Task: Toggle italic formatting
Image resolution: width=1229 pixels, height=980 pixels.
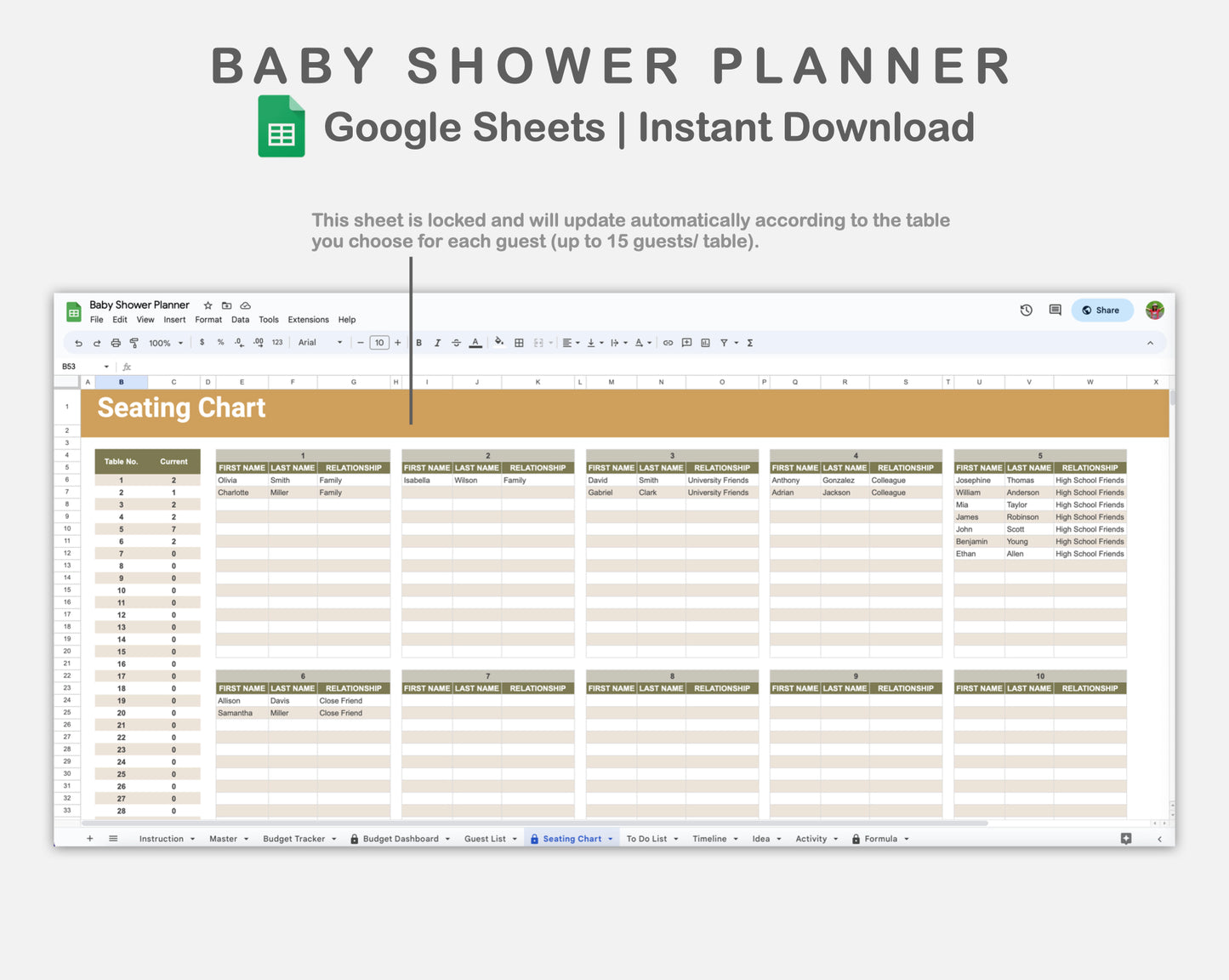Action: 437,342
